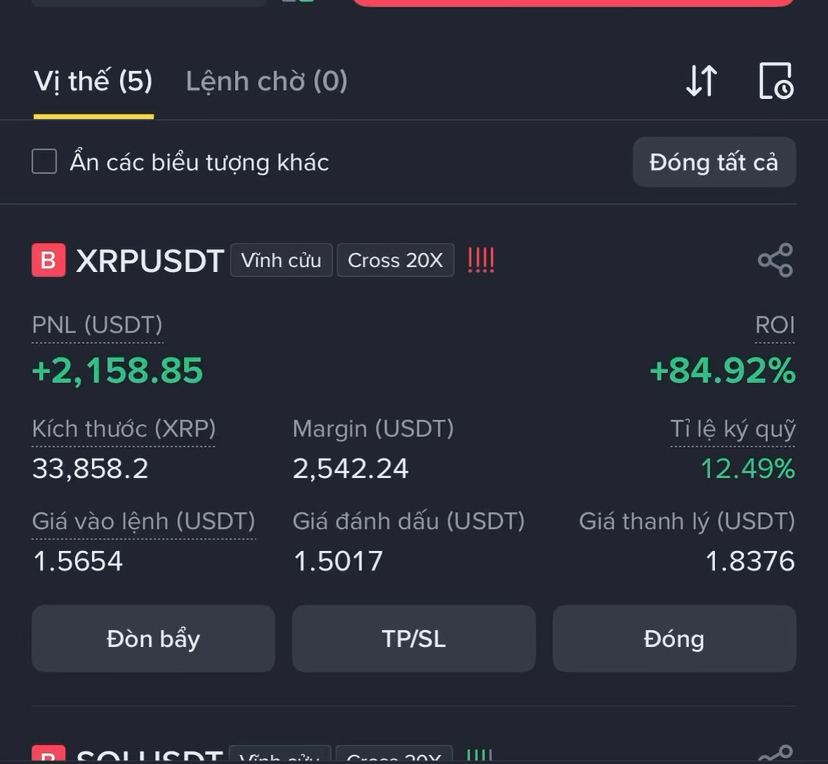828x764 pixels.
Task: Close the XRPUSDT position with Đóng
Action: pos(674,638)
